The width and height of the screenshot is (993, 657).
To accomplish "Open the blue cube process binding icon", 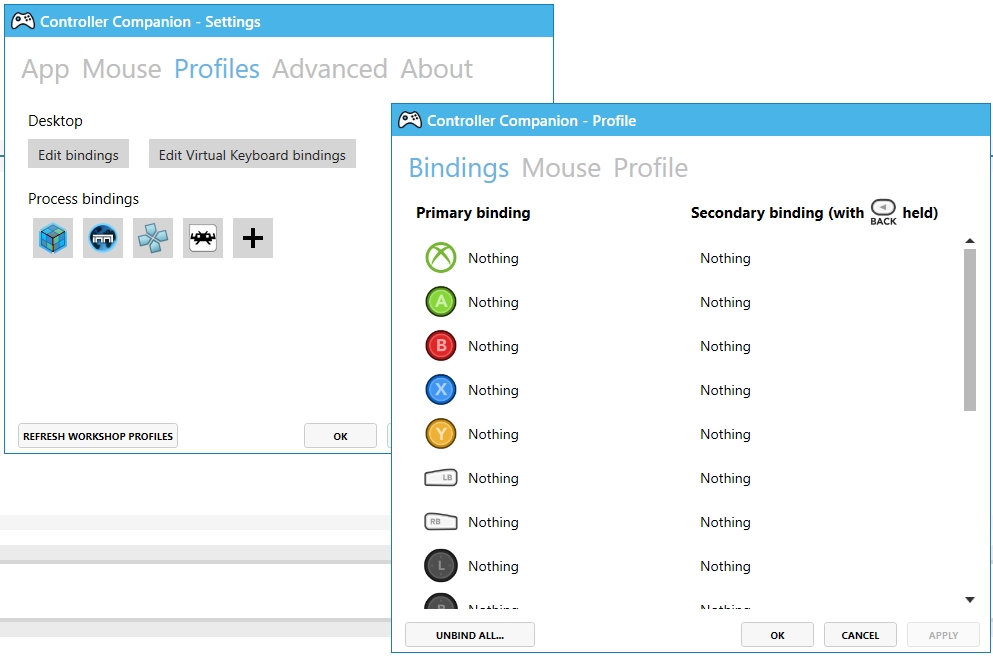I will click(x=53, y=238).
